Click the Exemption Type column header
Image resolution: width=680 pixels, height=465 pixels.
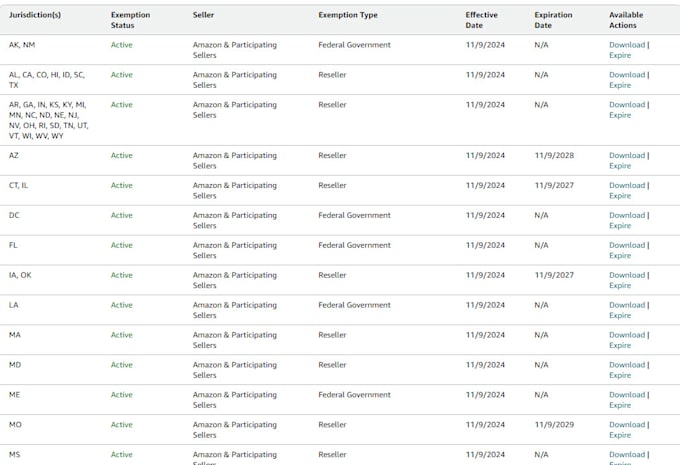[x=348, y=15]
